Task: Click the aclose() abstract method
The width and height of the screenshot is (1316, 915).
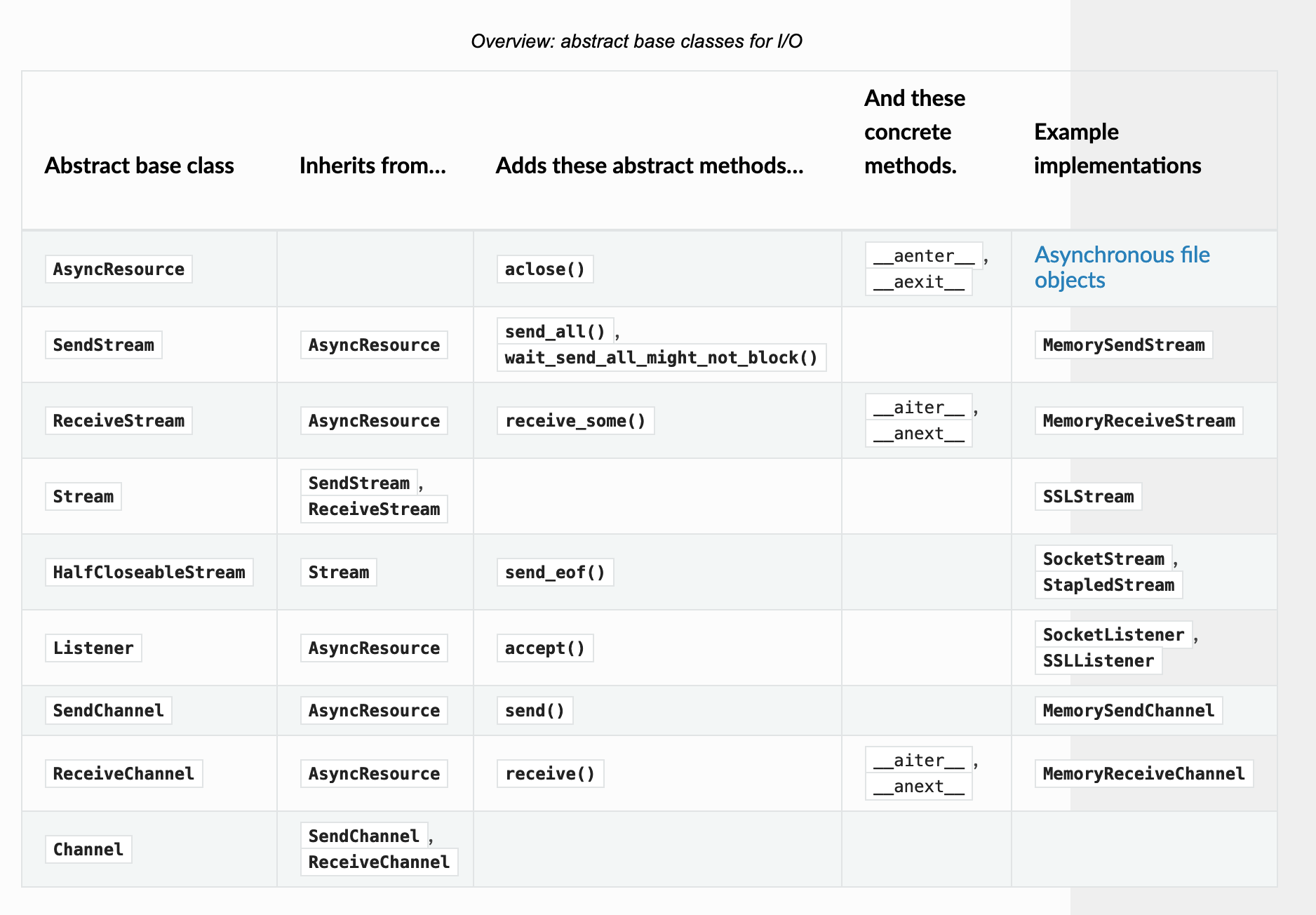Action: (544, 269)
